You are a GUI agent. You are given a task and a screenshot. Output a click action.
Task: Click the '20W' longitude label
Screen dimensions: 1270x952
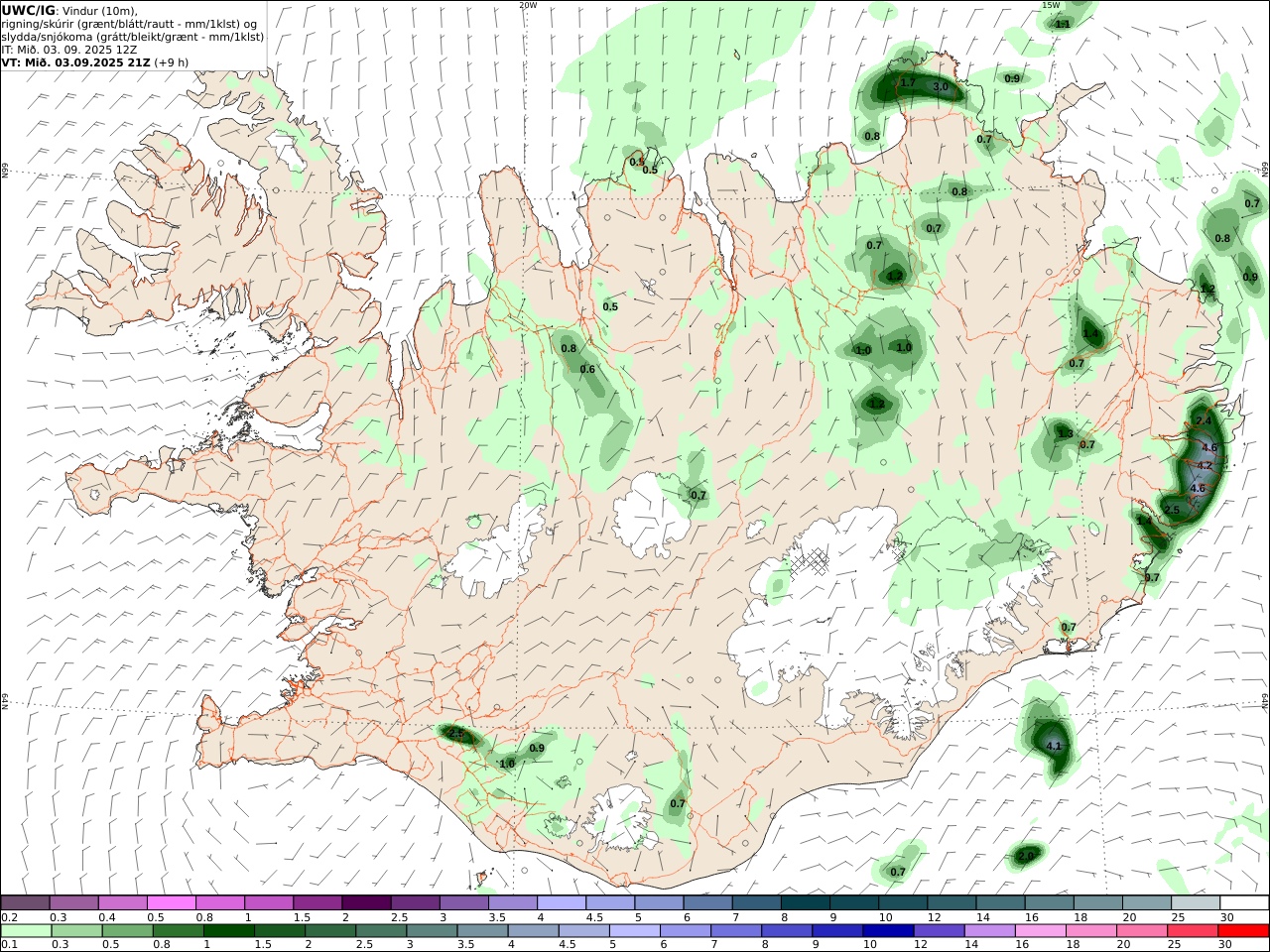[528, 5]
